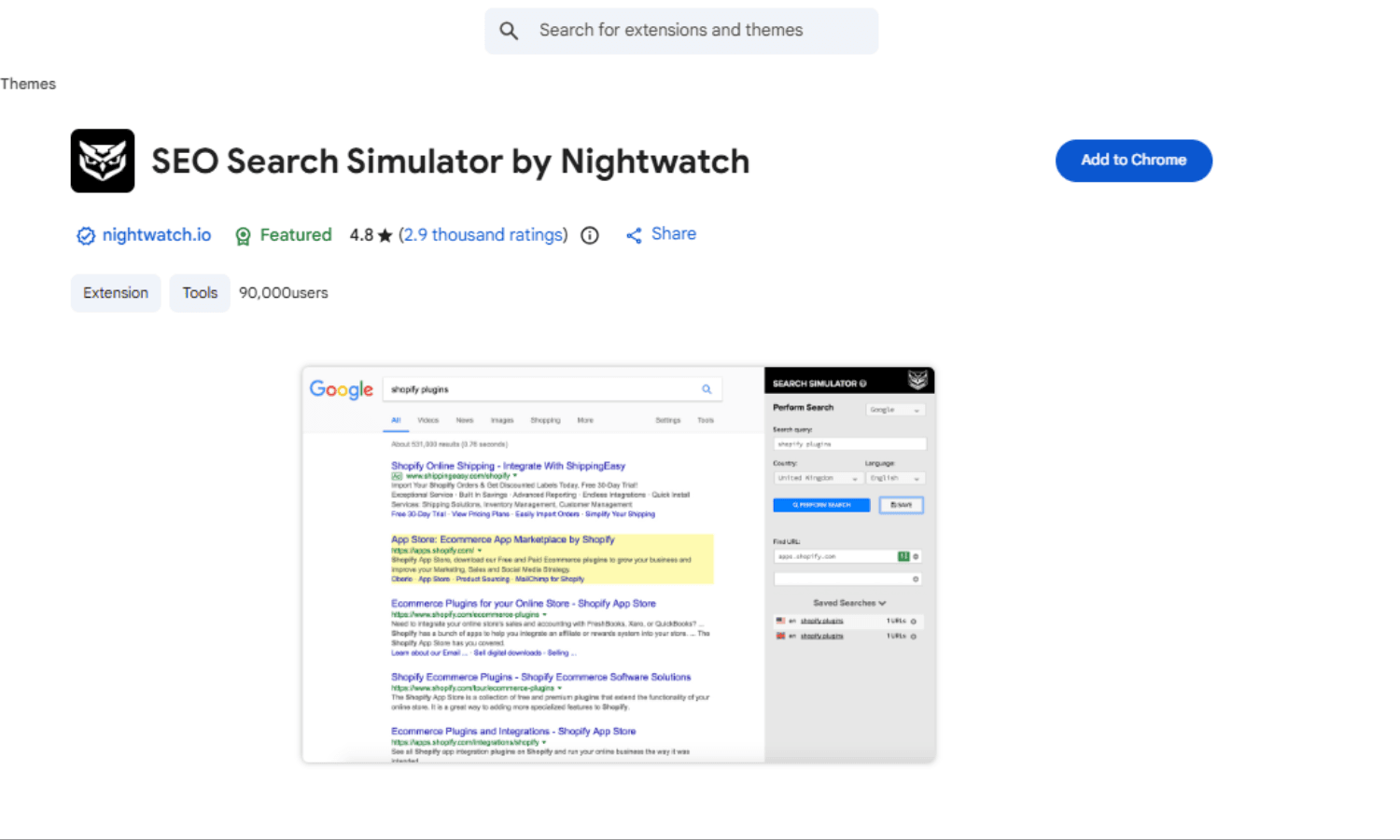Viewport: 1400px width, 840px height.
Task: Click the search magnifier icon
Action: pyautogui.click(x=509, y=31)
